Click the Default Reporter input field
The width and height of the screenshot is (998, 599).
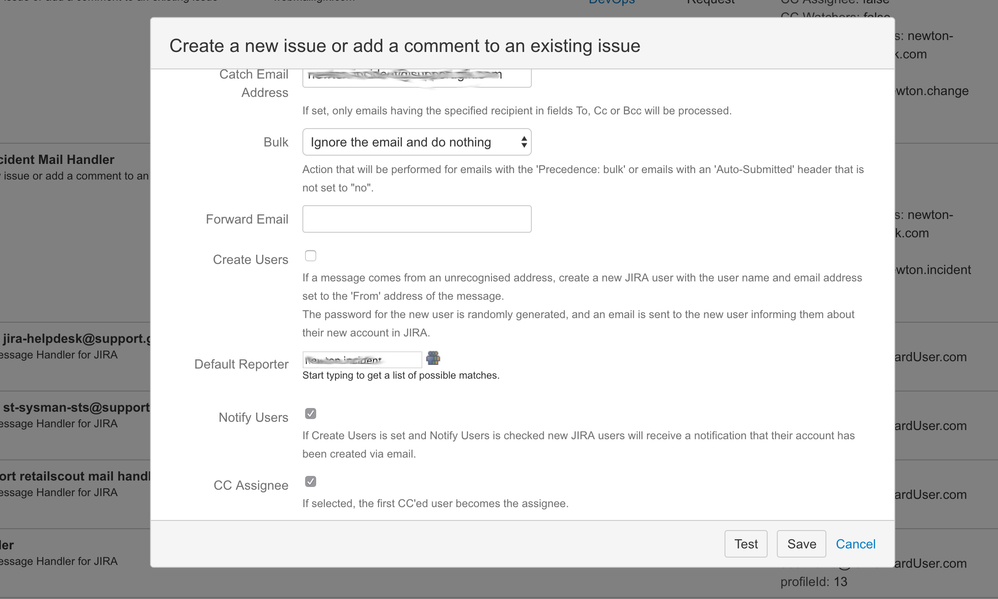click(x=362, y=360)
